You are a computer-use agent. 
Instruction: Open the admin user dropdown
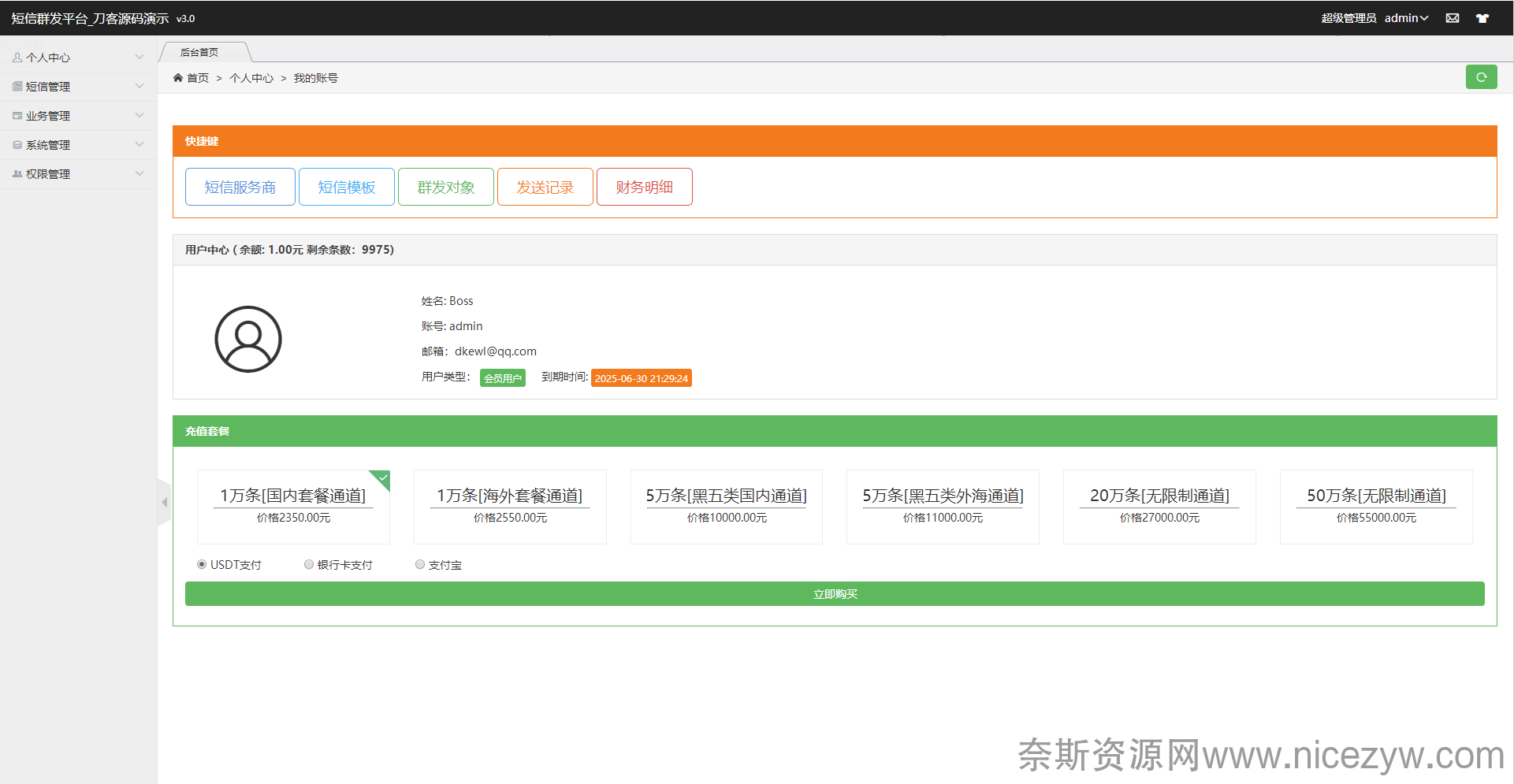[1406, 18]
